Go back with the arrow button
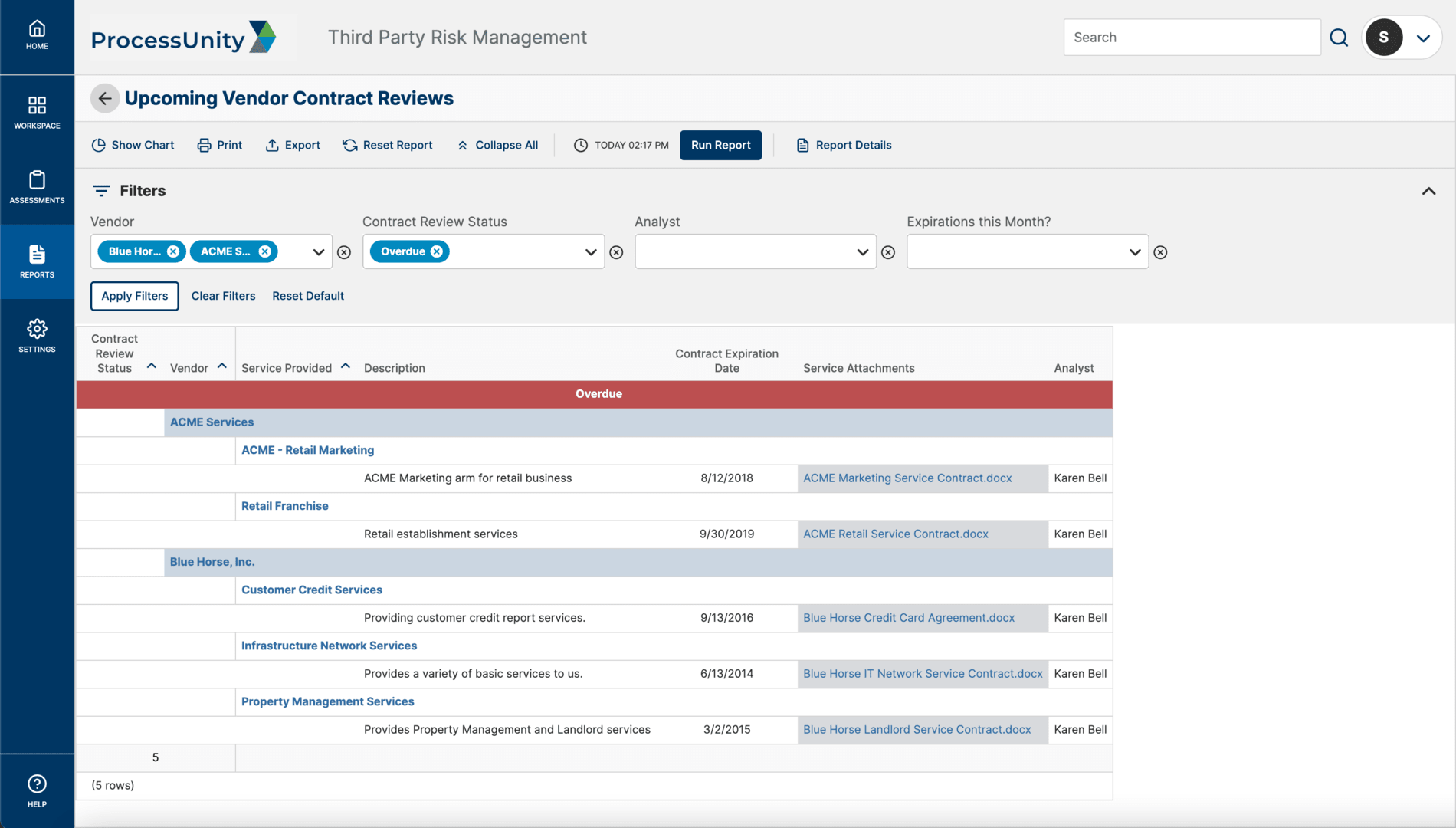The height and width of the screenshot is (828, 1456). pos(105,98)
